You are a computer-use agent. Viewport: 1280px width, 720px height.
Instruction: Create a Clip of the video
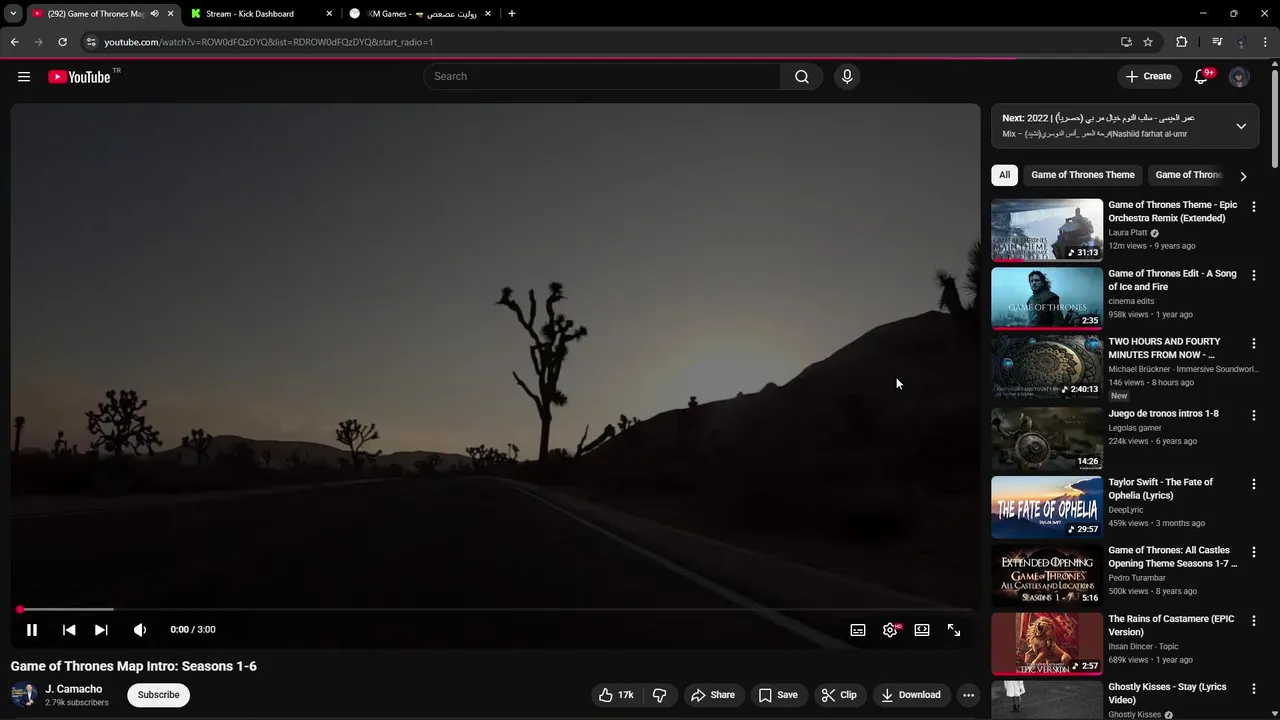839,695
